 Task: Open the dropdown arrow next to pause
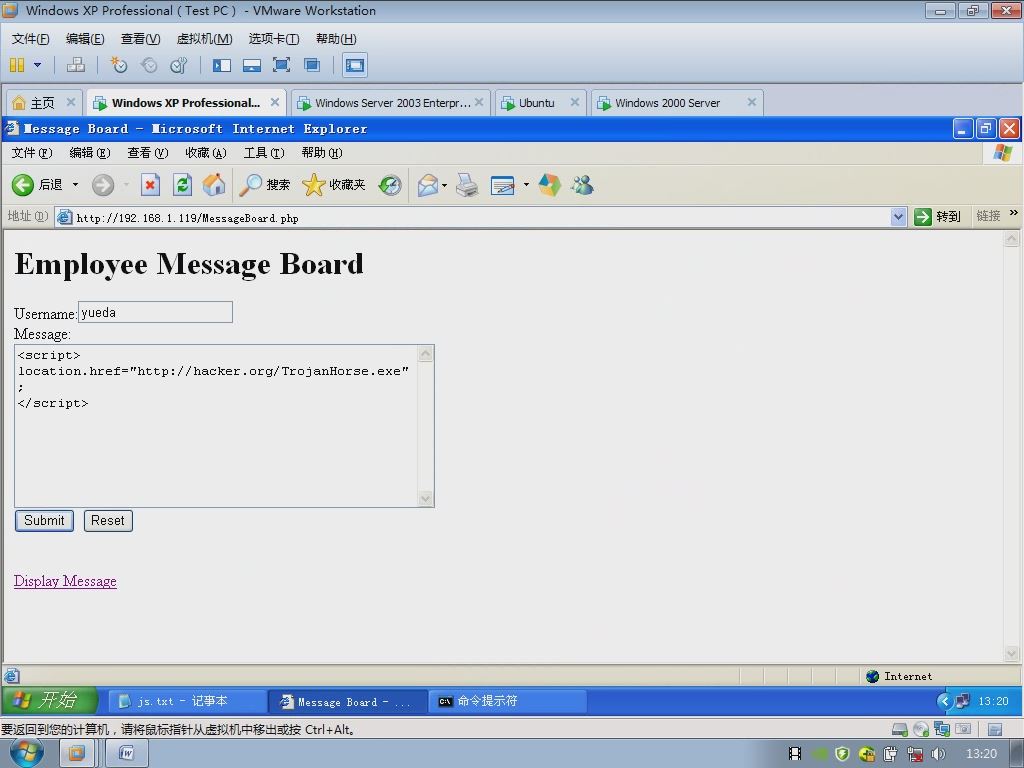37,65
